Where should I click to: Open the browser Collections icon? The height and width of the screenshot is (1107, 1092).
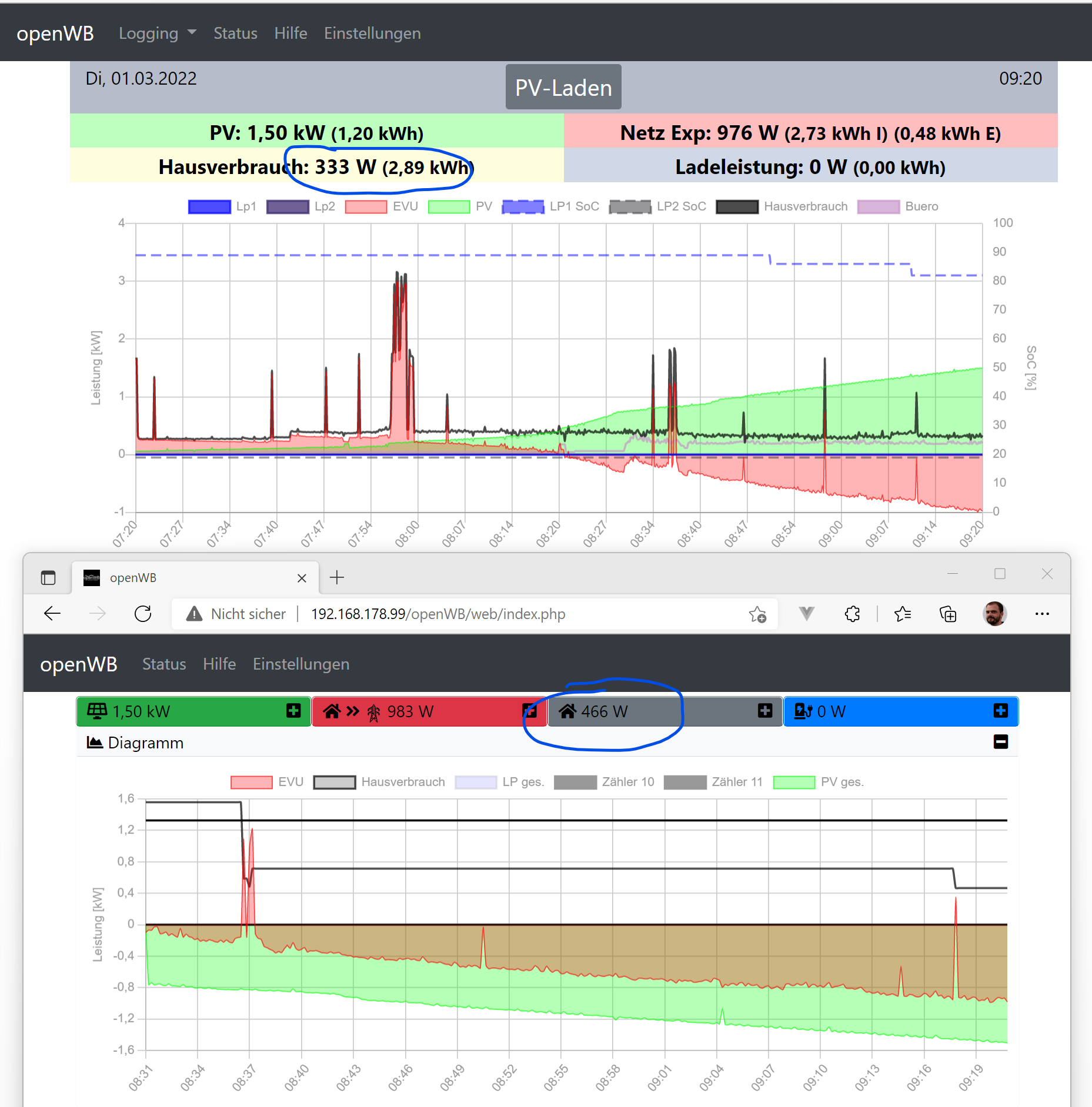[948, 614]
